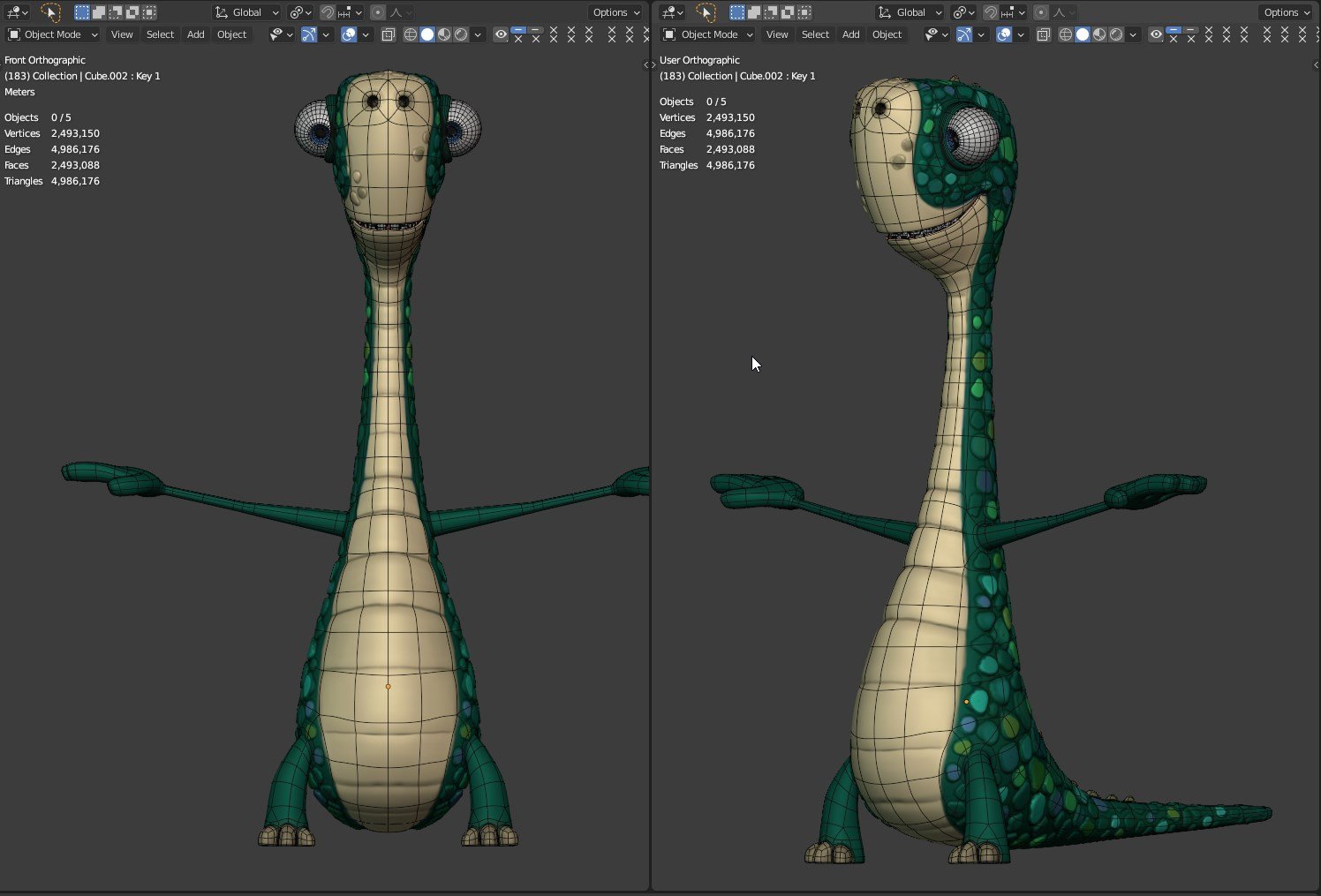Open shading options dropdown in left viewport
The height and width of the screenshot is (896, 1321).
pos(478,34)
